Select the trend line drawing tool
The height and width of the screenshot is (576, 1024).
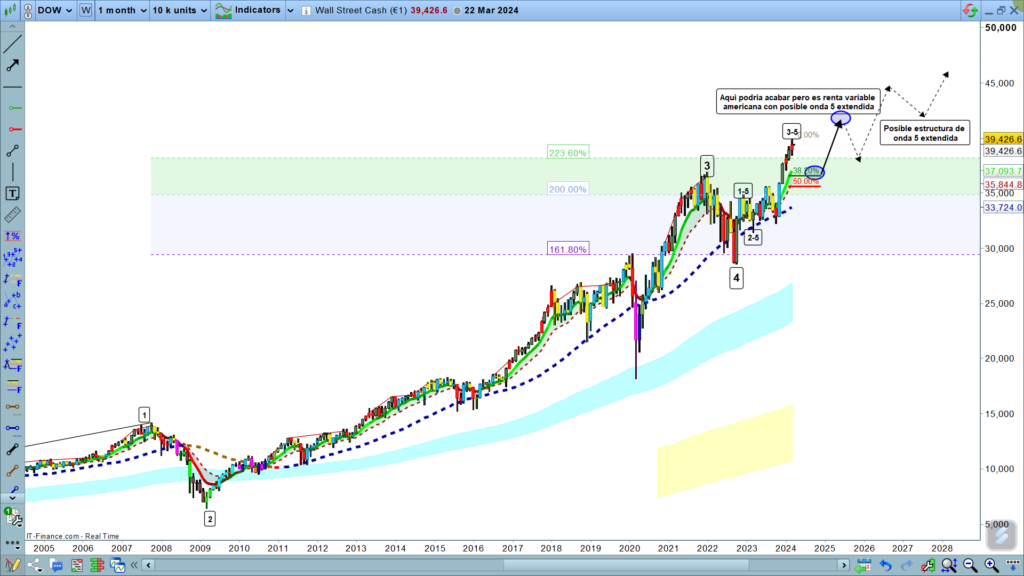click(x=13, y=43)
